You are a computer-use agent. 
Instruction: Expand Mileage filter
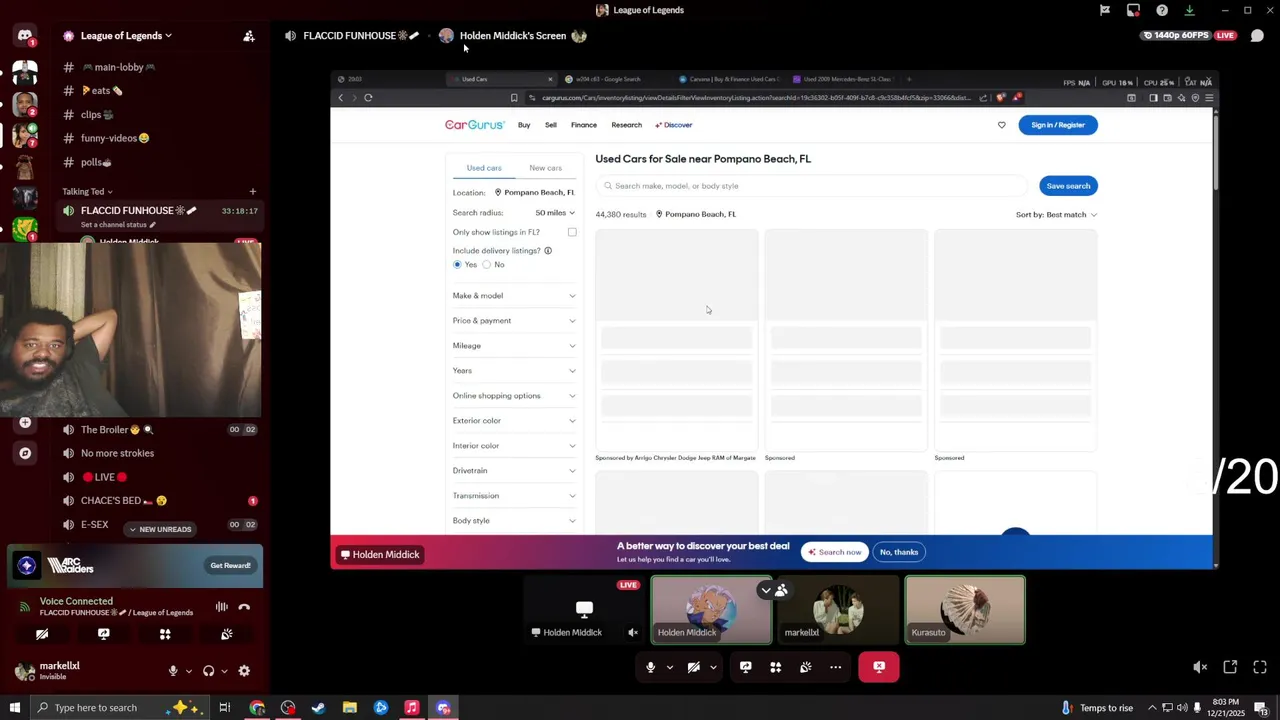click(514, 346)
